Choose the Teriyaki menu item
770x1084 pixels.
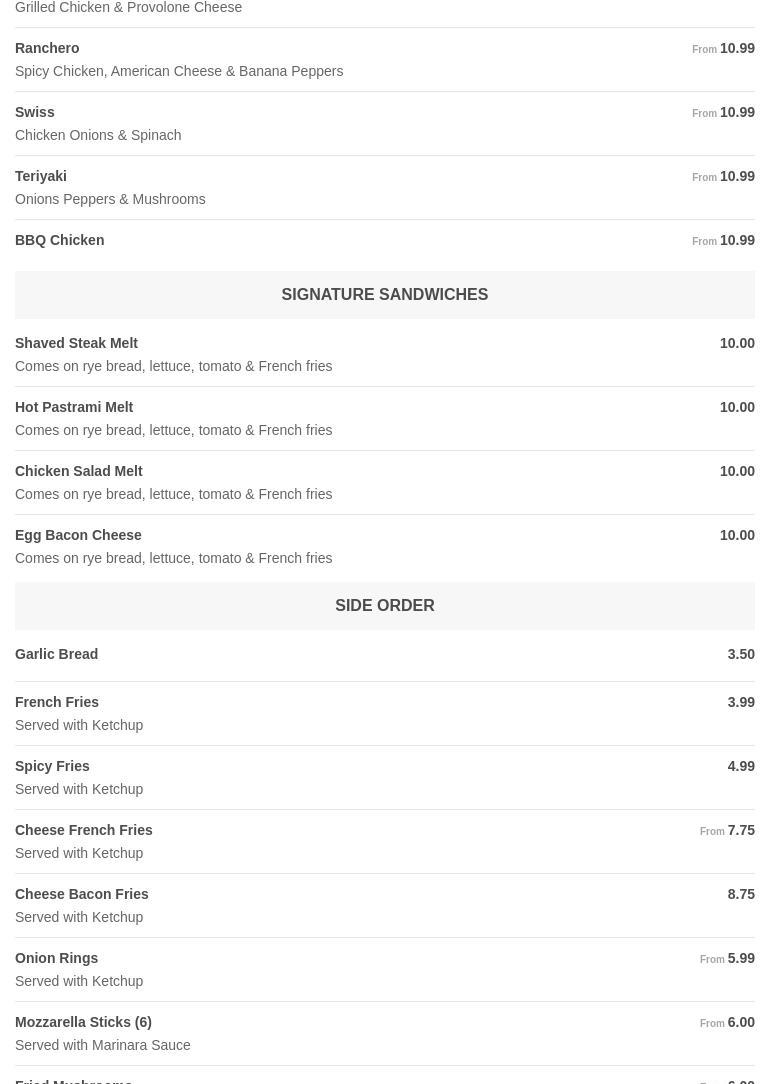(41, 176)
